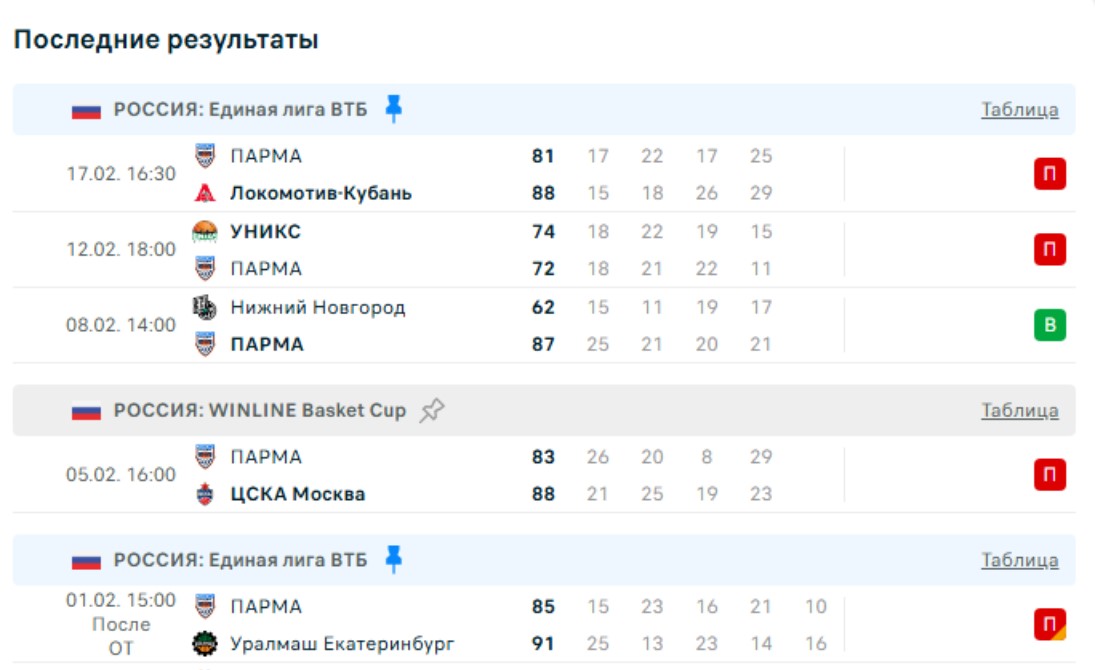This screenshot has width=1095, height=670.
Task: Click the overtime loss badge for Уралмаш match
Action: pyautogui.click(x=1049, y=625)
